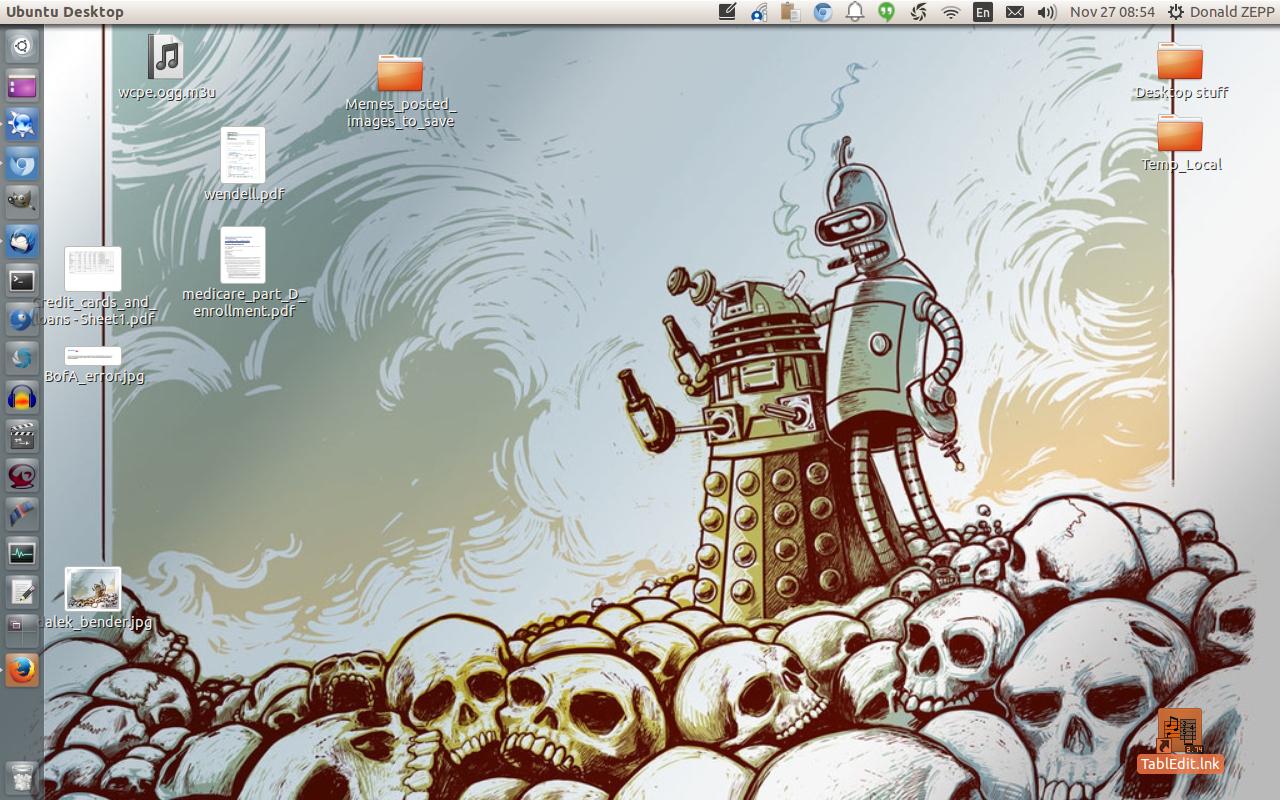This screenshot has width=1280, height=800.
Task: Open the clipboard manager indicator
Action: pos(791,12)
